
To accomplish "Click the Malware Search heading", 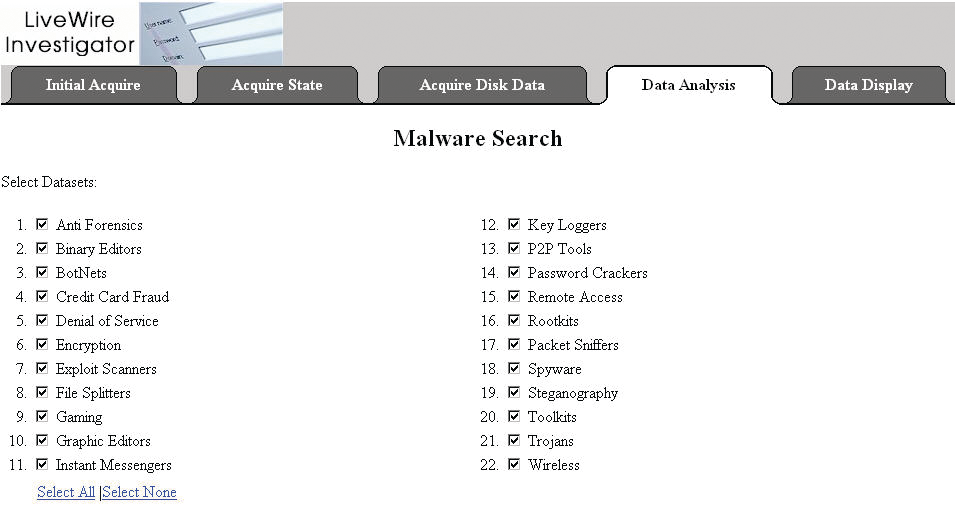I will point(478,138).
